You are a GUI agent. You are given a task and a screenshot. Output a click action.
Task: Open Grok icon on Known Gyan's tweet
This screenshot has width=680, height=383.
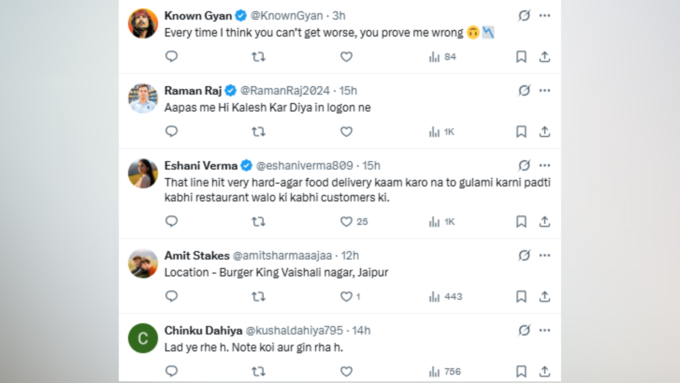click(524, 16)
